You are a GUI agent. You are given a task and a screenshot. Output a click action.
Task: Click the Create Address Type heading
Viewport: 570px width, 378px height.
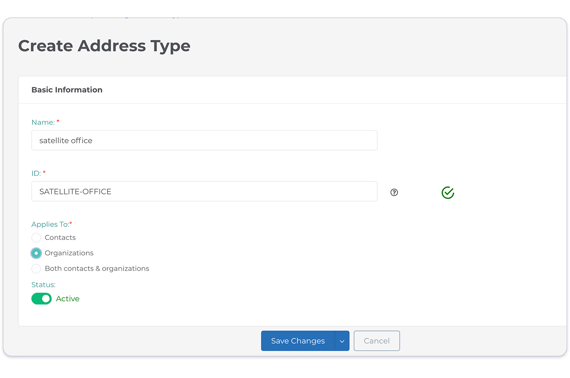[x=104, y=46]
